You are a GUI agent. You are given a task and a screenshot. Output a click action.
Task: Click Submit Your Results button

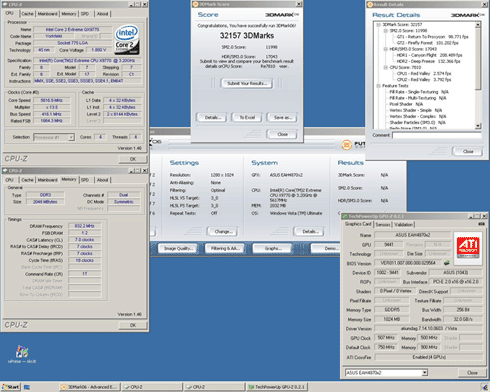tap(247, 83)
